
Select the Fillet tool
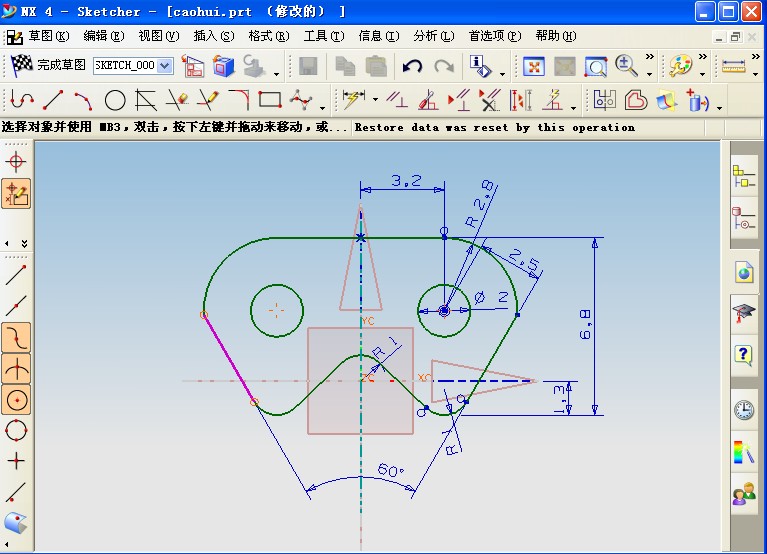click(239, 100)
